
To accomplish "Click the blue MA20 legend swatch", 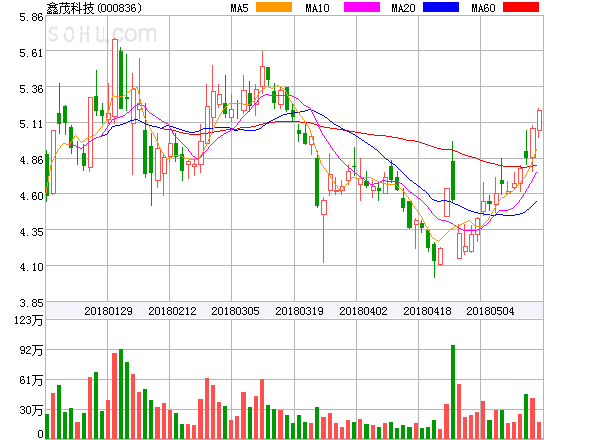I will [441, 7].
